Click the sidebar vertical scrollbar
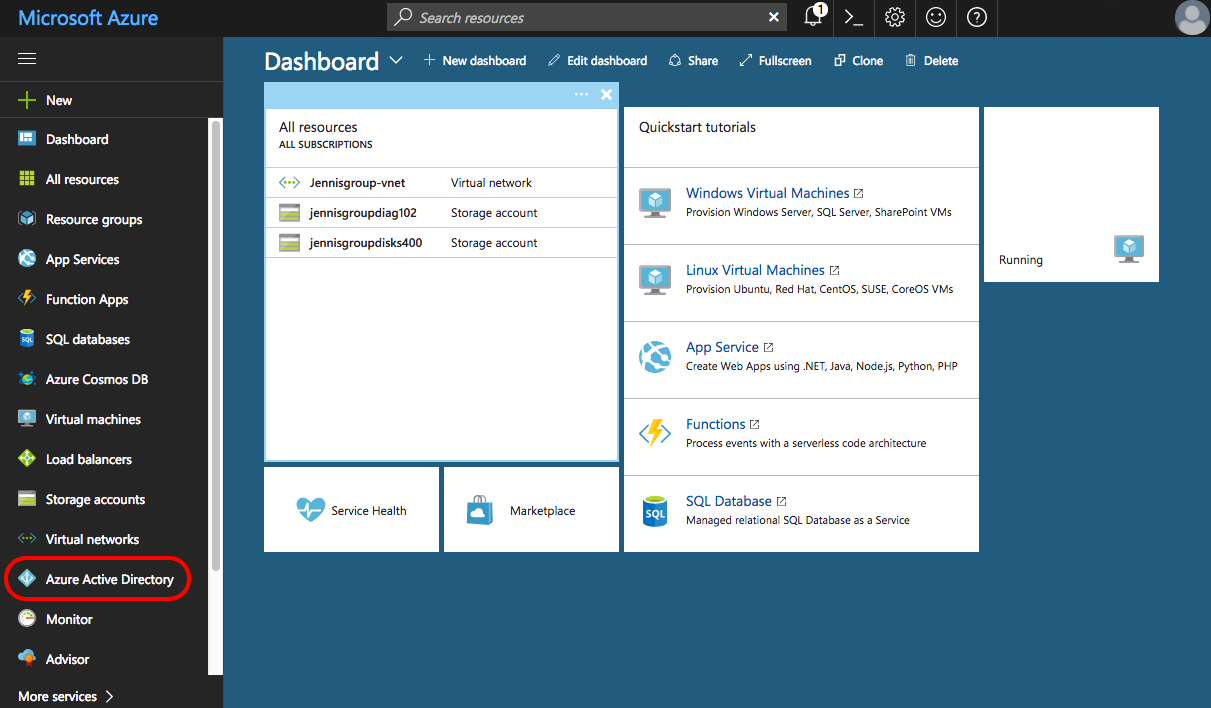 click(215, 345)
